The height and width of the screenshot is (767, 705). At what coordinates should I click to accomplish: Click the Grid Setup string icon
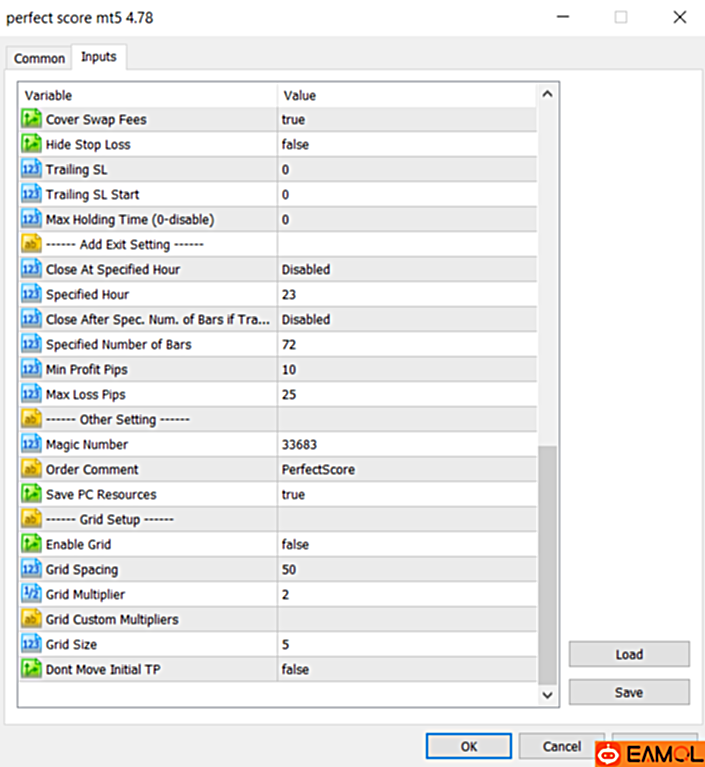[x=31, y=519]
